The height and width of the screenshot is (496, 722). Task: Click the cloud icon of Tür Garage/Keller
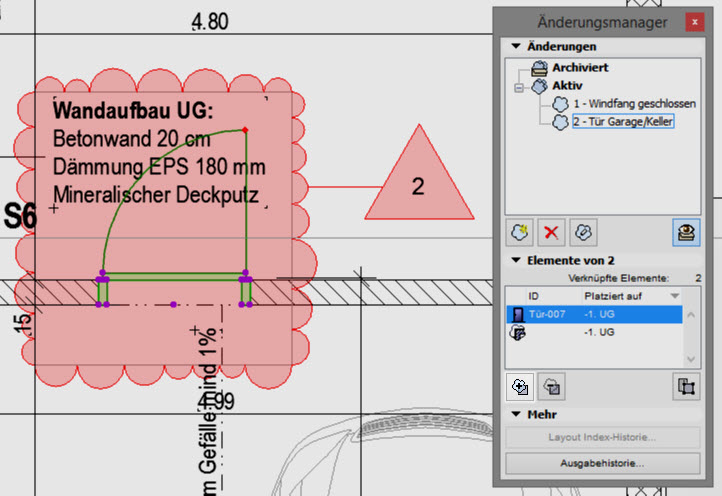tap(560, 122)
